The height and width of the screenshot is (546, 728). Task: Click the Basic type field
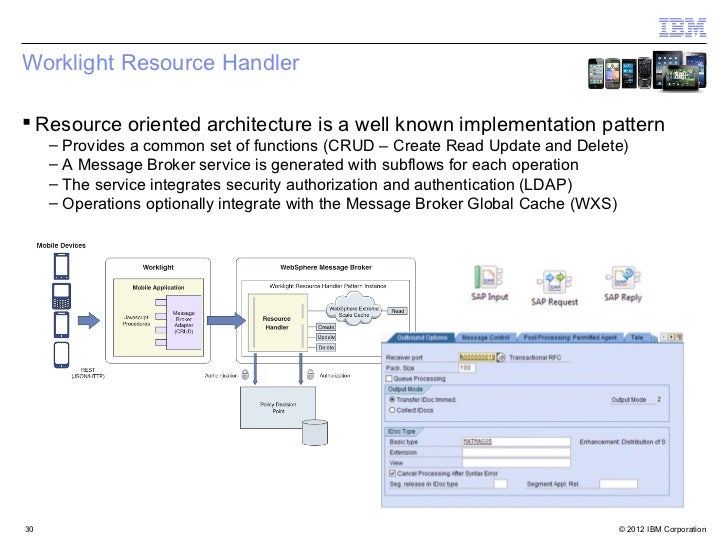tap(516, 442)
